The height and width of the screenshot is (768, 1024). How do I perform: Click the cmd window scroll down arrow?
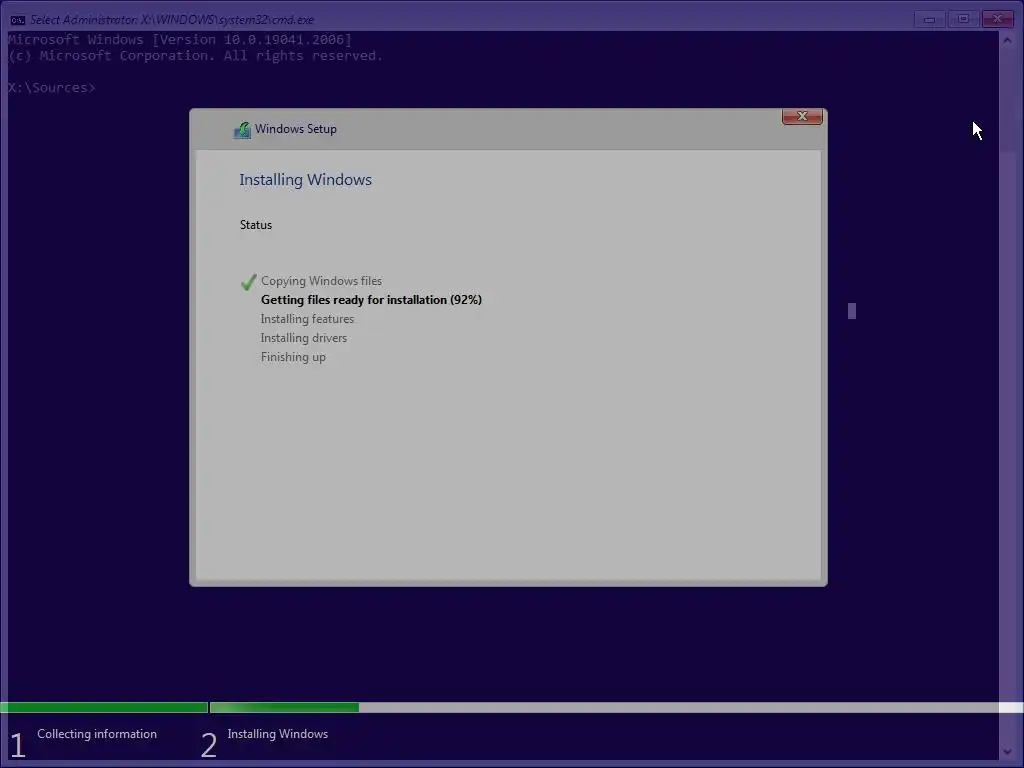click(1007, 752)
